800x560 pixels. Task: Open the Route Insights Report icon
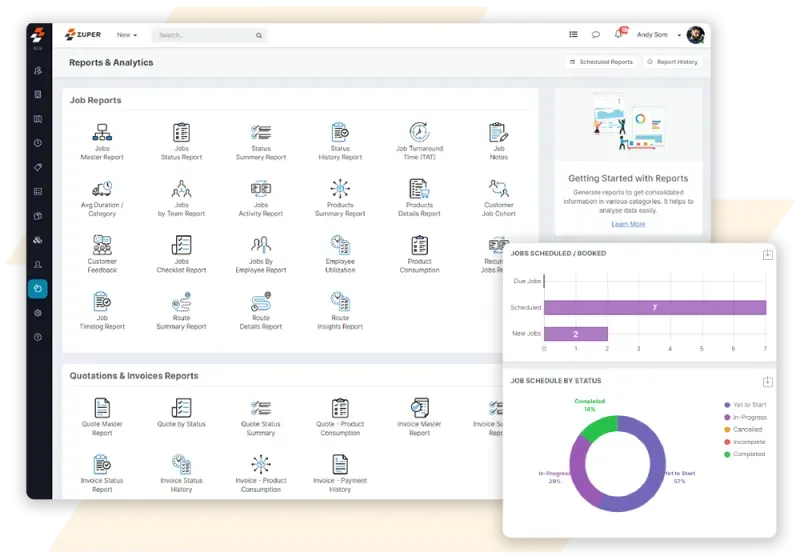[x=340, y=302]
